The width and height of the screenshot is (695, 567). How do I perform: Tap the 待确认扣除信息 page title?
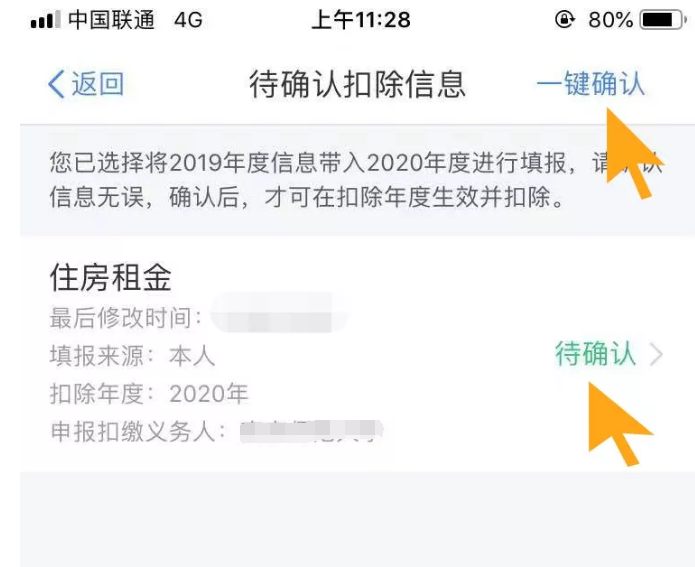(x=357, y=84)
